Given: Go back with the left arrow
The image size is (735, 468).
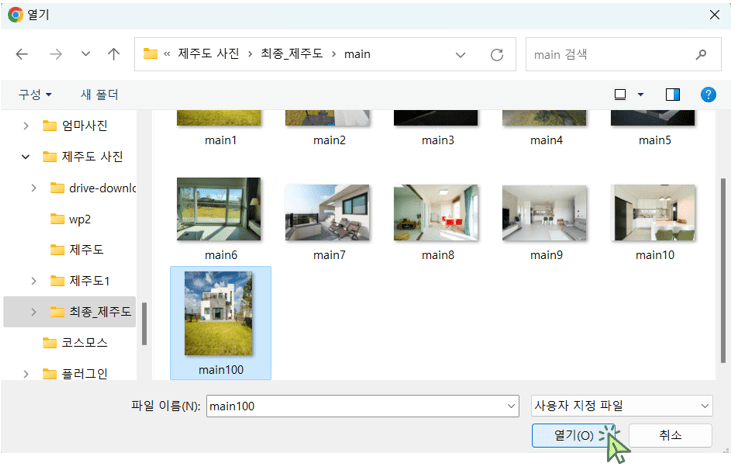Looking at the screenshot, I should (x=22, y=54).
